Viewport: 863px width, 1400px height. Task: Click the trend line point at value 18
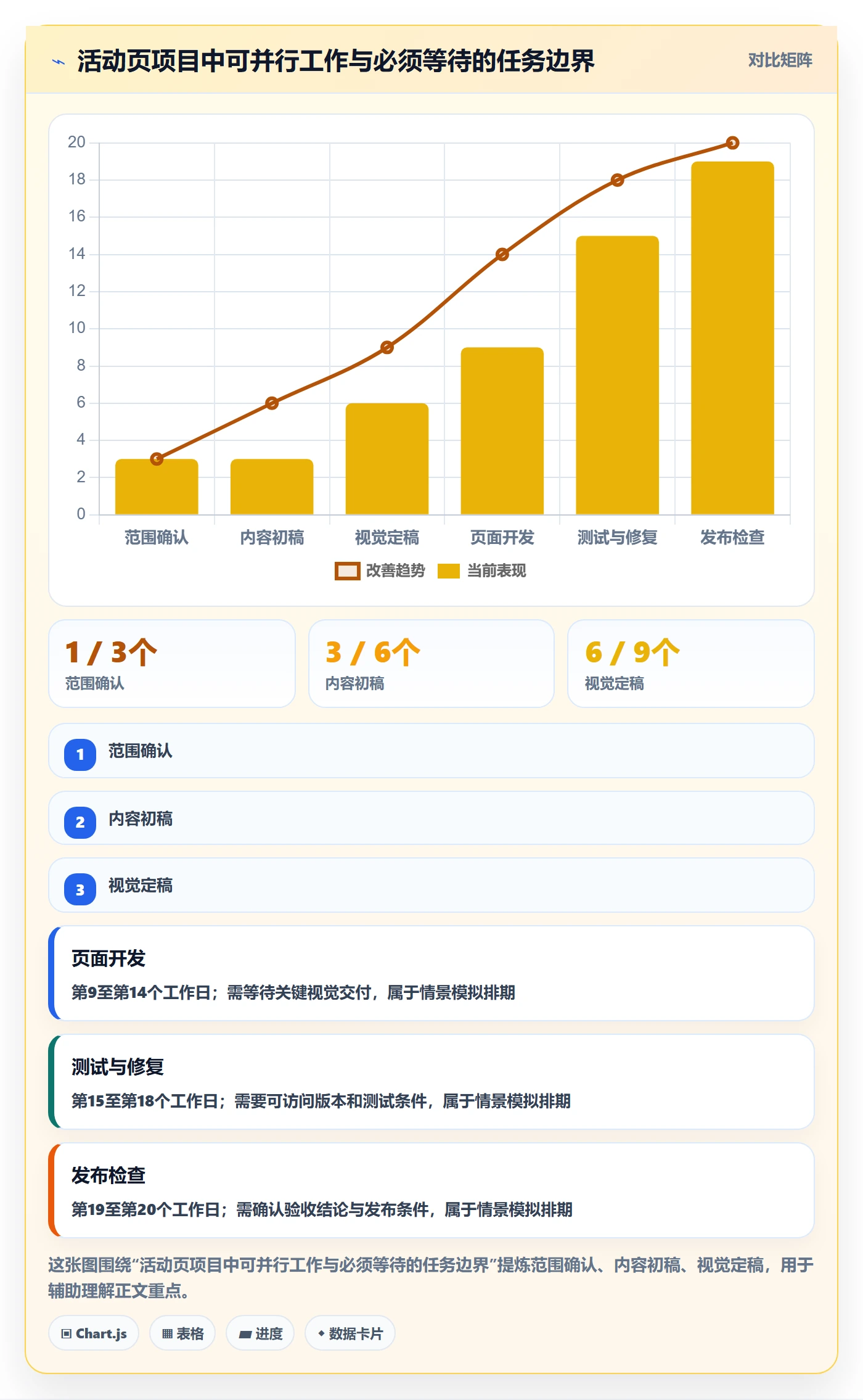click(x=617, y=180)
